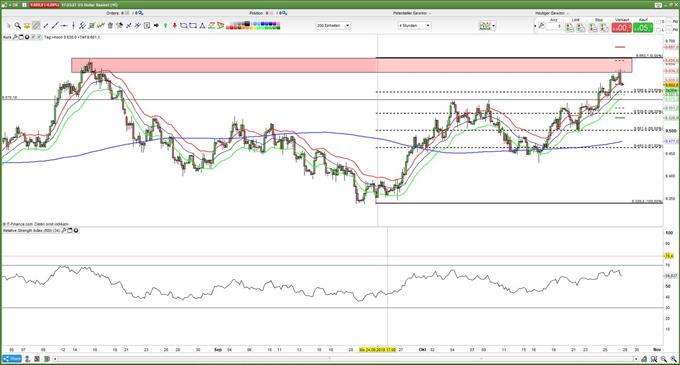
Task: Click the wrench icon next to Anz field
Action: 541,26
